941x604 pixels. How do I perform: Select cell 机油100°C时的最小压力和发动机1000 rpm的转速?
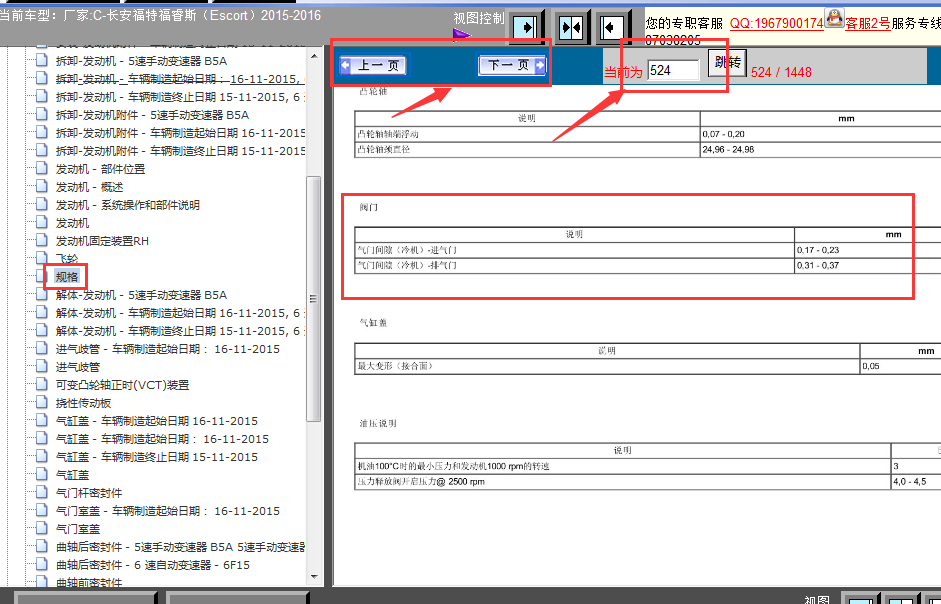(623, 466)
